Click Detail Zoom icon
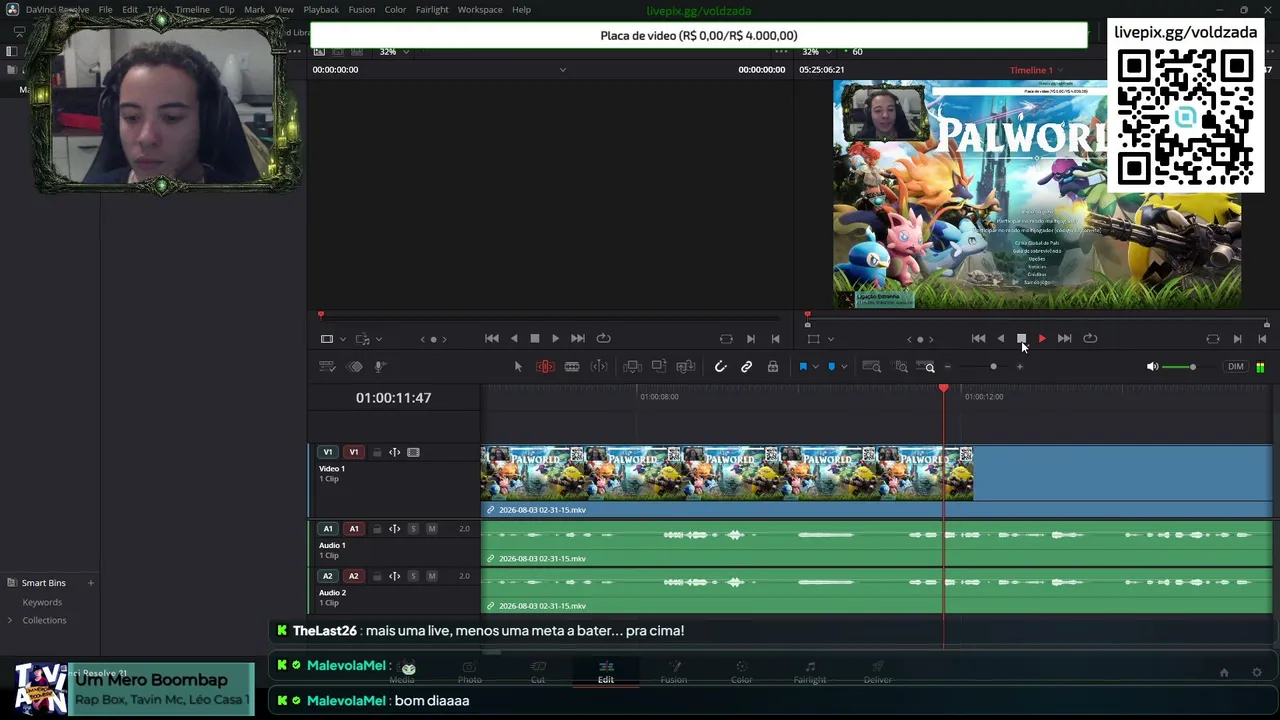The height and width of the screenshot is (720, 1280). pyautogui.click(x=901, y=367)
